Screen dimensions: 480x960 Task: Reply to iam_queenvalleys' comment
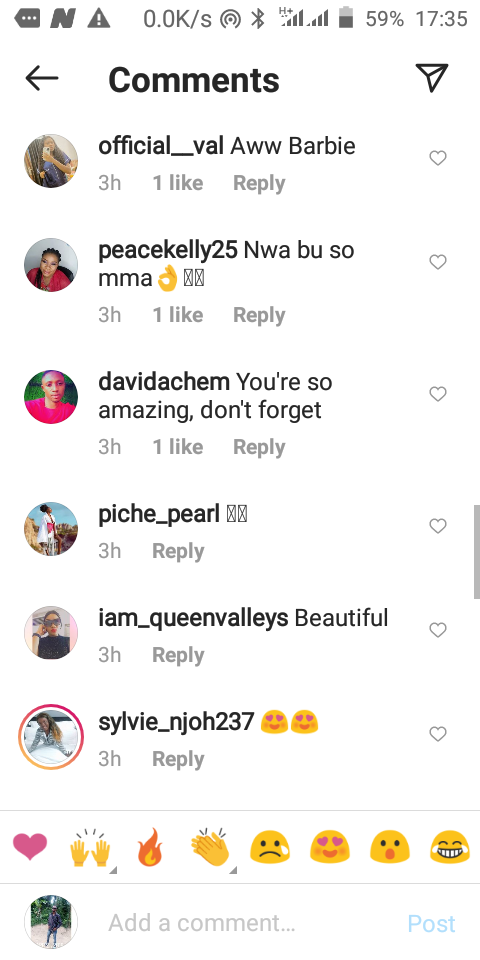[x=178, y=655]
